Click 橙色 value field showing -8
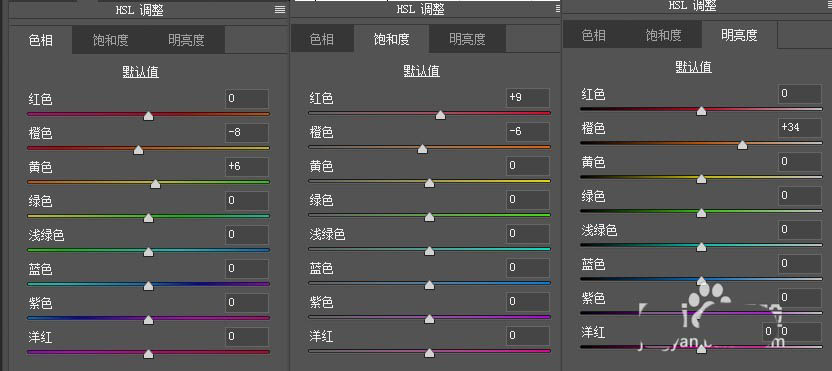The width and height of the screenshot is (832, 371). coord(247,133)
